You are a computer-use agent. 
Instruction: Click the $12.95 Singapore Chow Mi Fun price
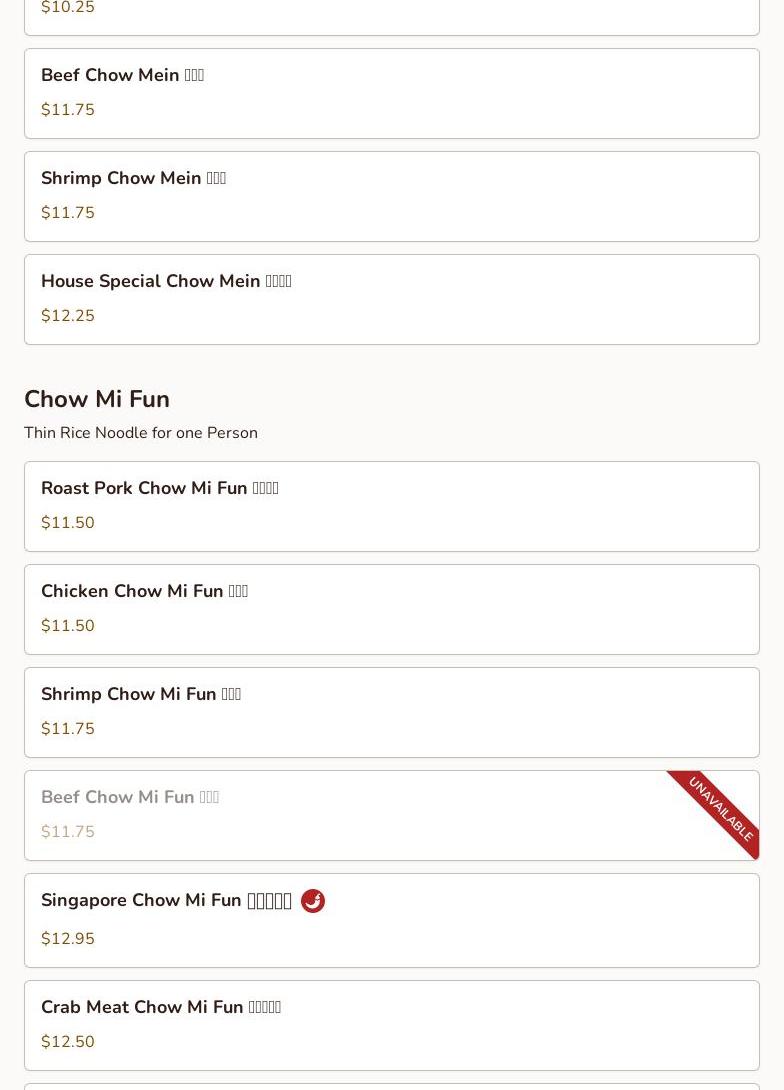[x=68, y=939]
